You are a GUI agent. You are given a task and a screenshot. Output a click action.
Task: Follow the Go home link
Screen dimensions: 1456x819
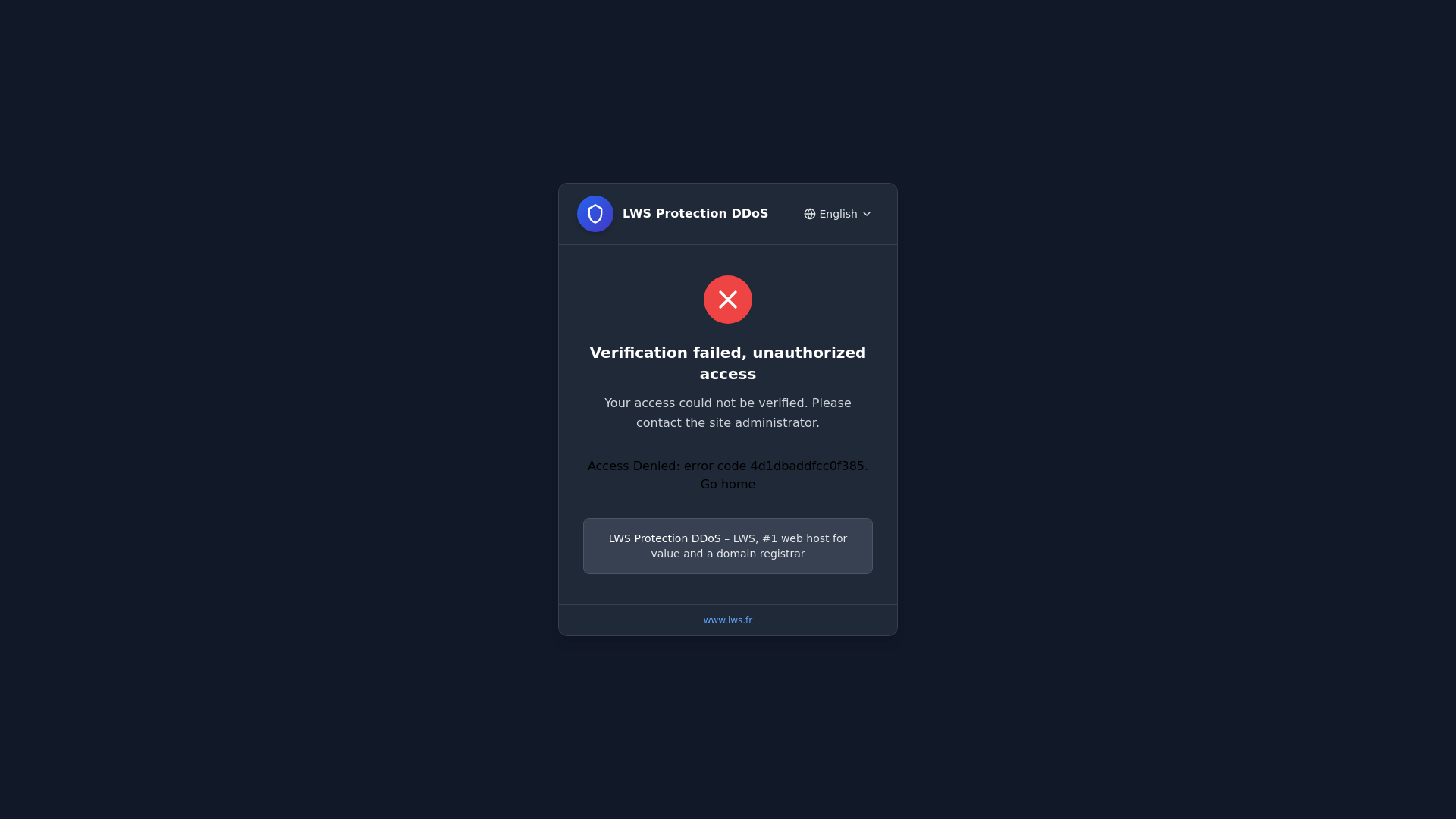click(x=728, y=485)
